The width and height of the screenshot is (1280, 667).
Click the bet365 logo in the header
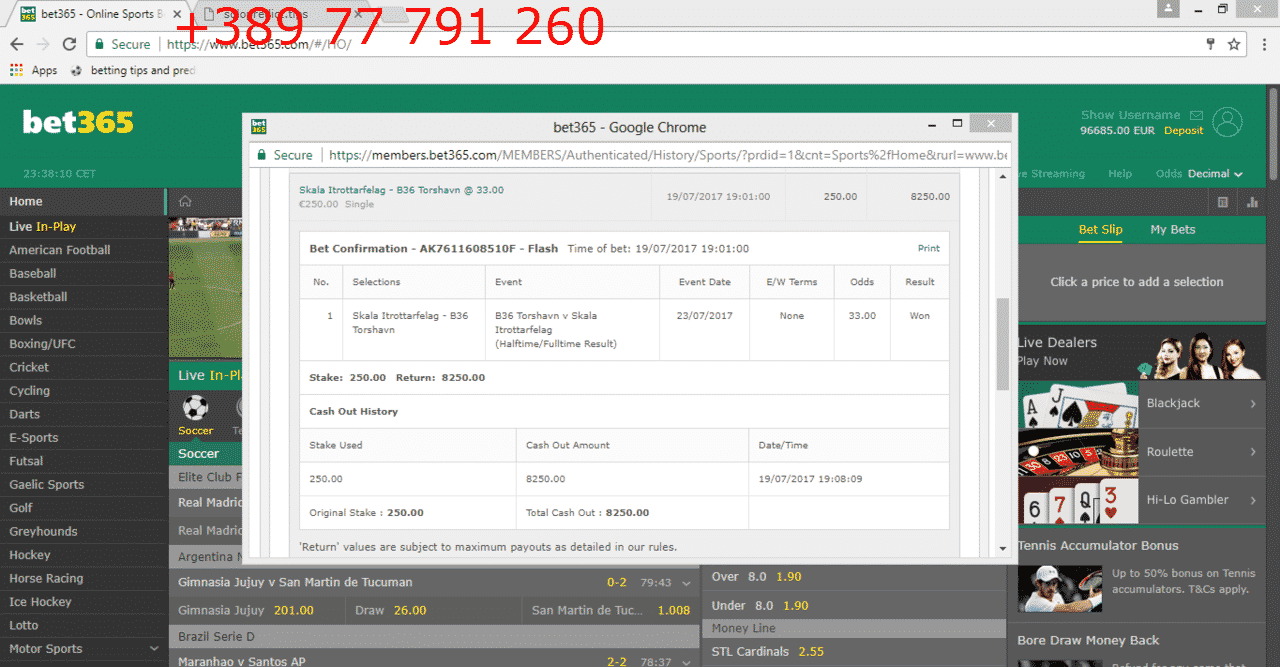click(78, 122)
